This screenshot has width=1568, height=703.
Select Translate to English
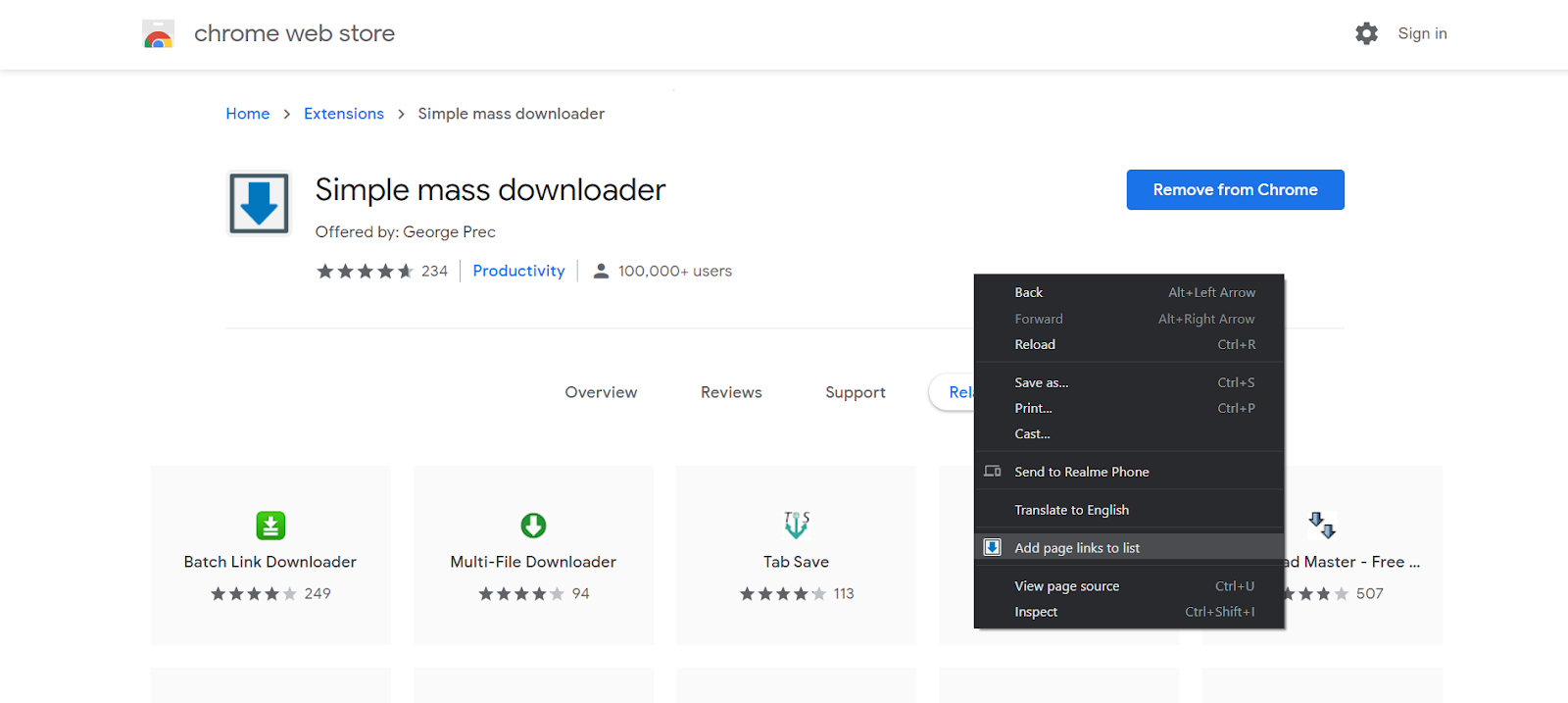pyautogui.click(x=1129, y=510)
